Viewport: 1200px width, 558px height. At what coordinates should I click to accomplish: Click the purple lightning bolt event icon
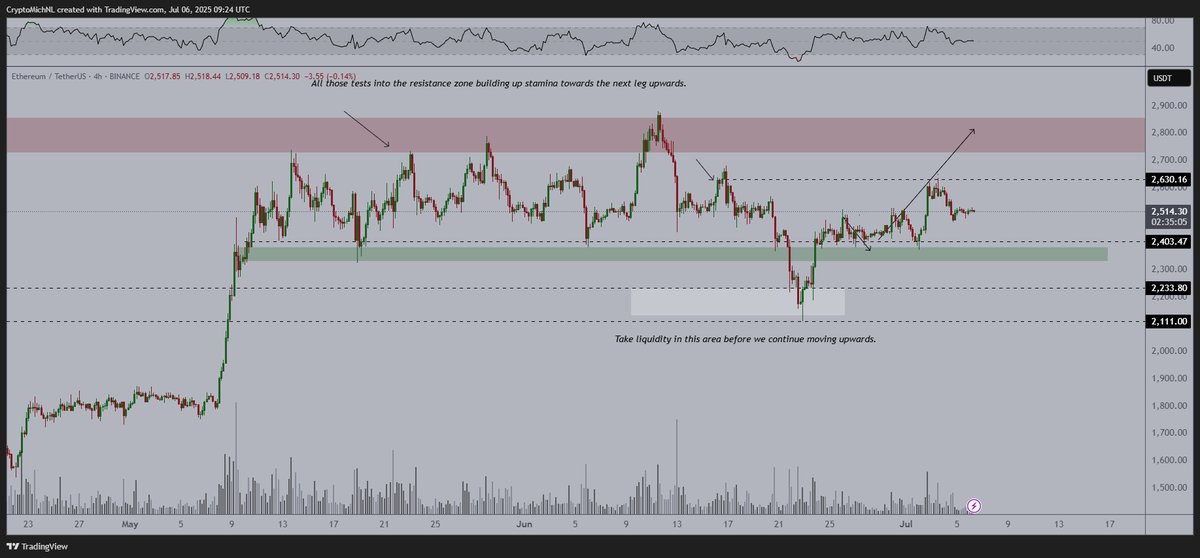click(973, 506)
